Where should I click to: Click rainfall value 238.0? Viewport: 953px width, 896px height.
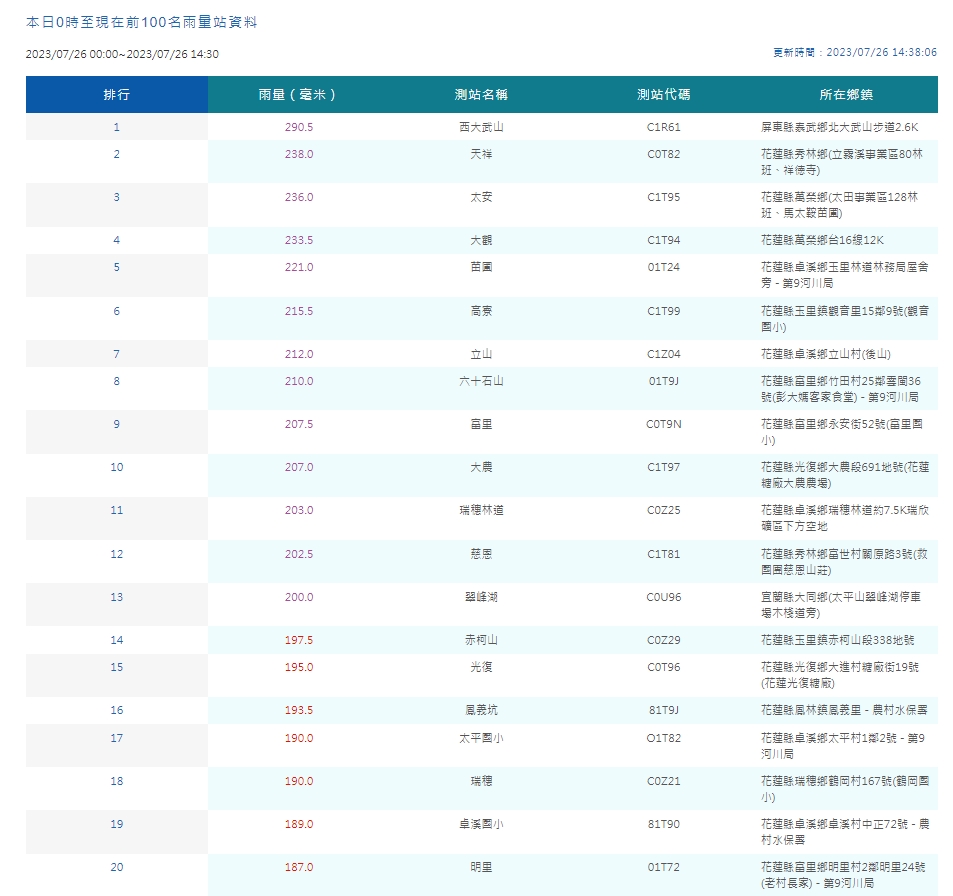[299, 154]
